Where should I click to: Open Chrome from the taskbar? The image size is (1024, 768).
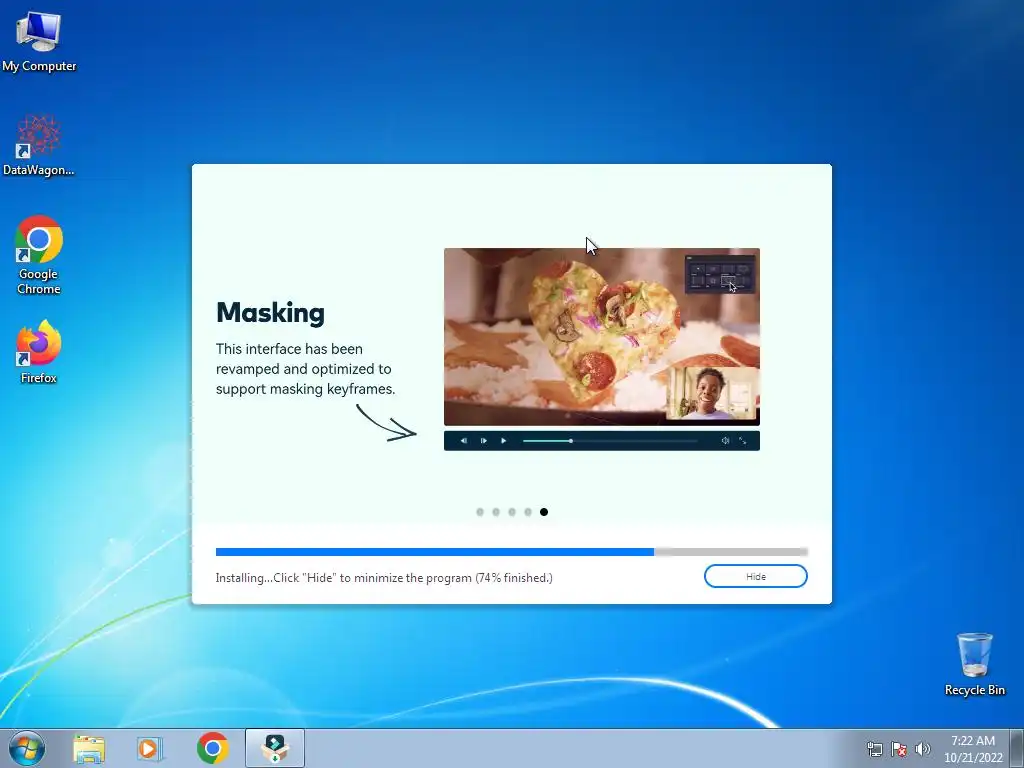[x=212, y=748]
